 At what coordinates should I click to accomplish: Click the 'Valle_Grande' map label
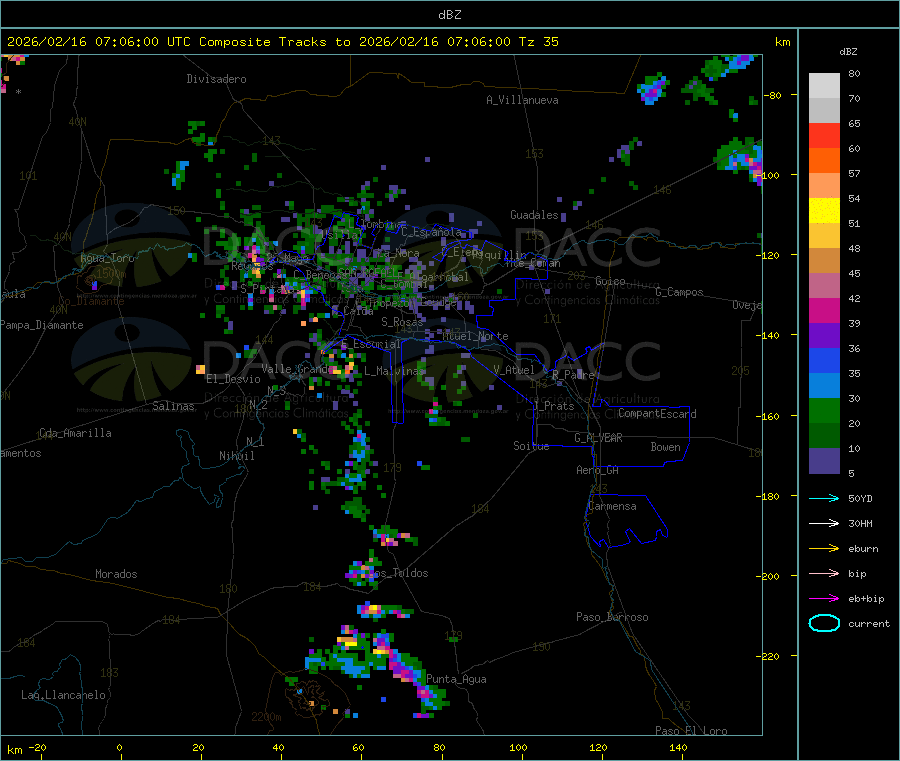point(297,369)
